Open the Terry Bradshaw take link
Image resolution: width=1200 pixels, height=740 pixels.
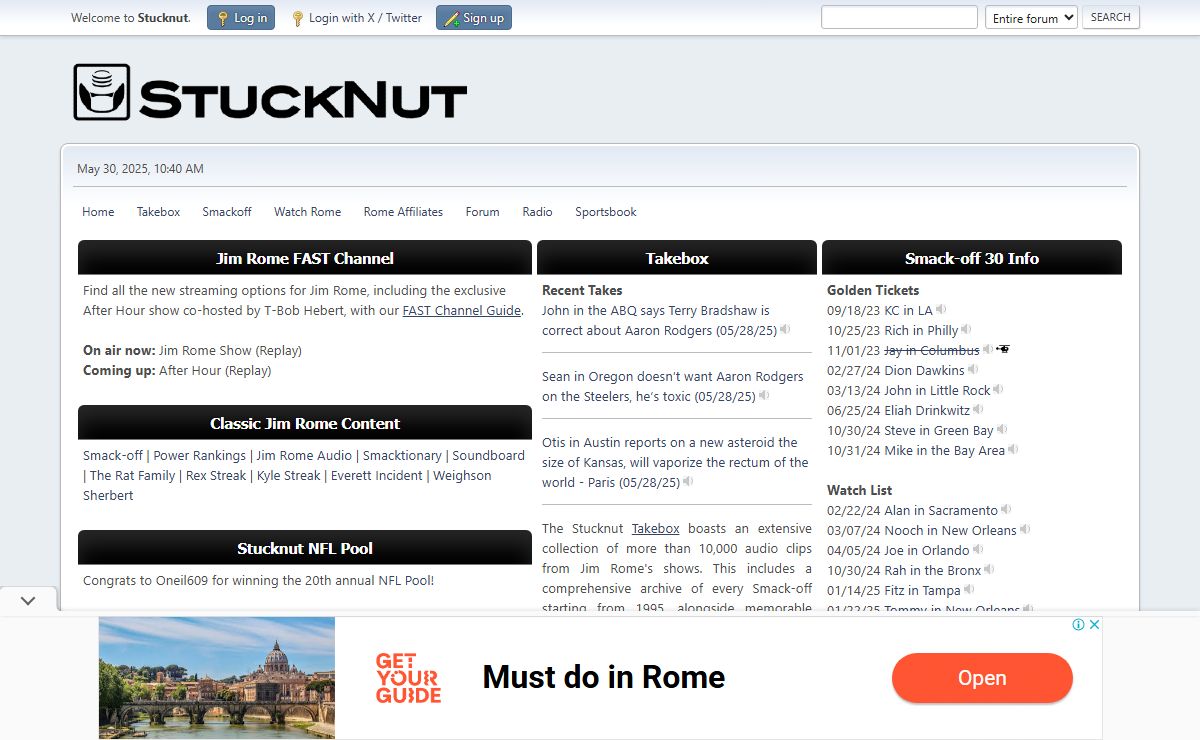[659, 321]
